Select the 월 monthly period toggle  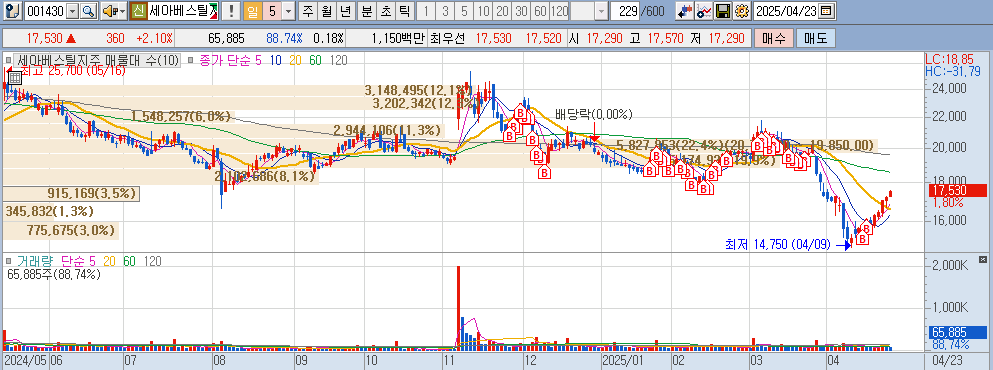[326, 11]
